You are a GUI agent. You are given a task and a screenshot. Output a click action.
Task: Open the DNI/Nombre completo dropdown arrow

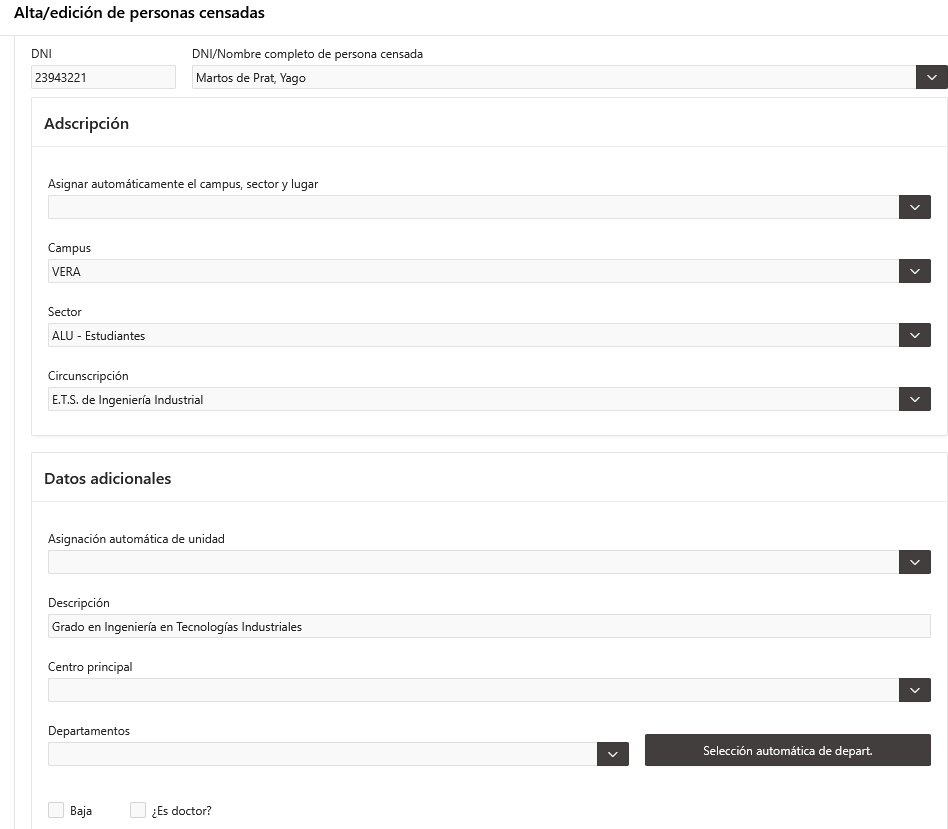coord(932,77)
